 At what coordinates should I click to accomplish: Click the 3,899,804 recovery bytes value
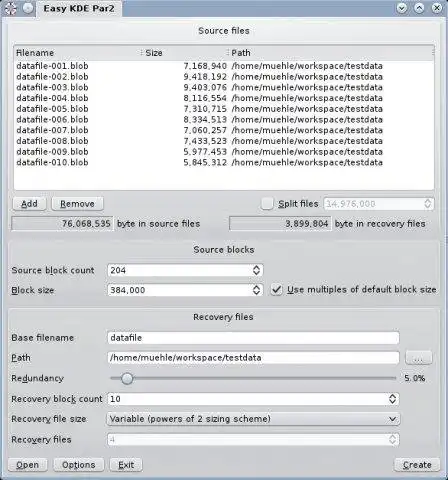click(x=280, y=224)
